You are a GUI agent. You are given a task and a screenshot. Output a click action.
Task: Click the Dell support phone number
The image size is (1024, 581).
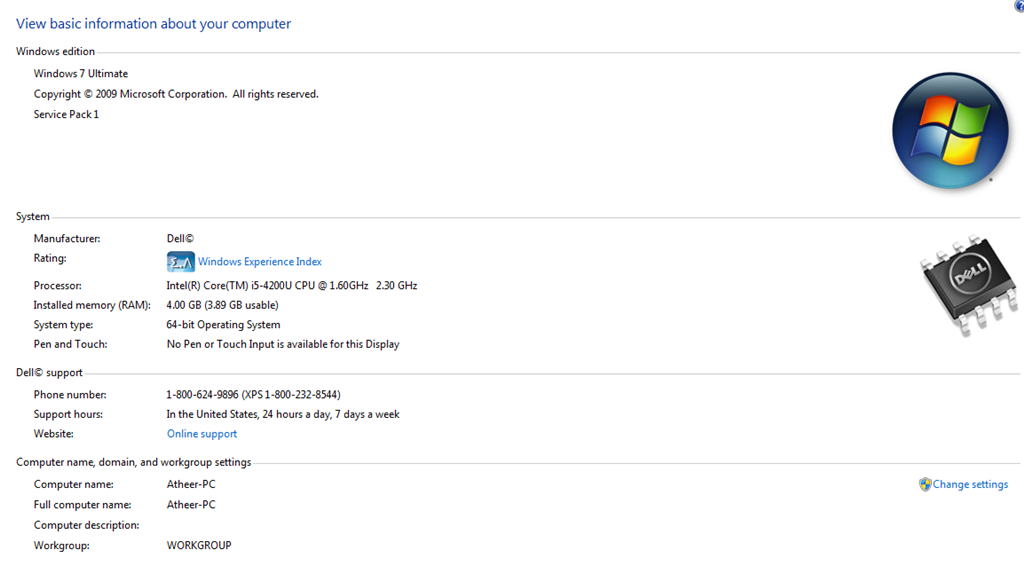pos(253,395)
